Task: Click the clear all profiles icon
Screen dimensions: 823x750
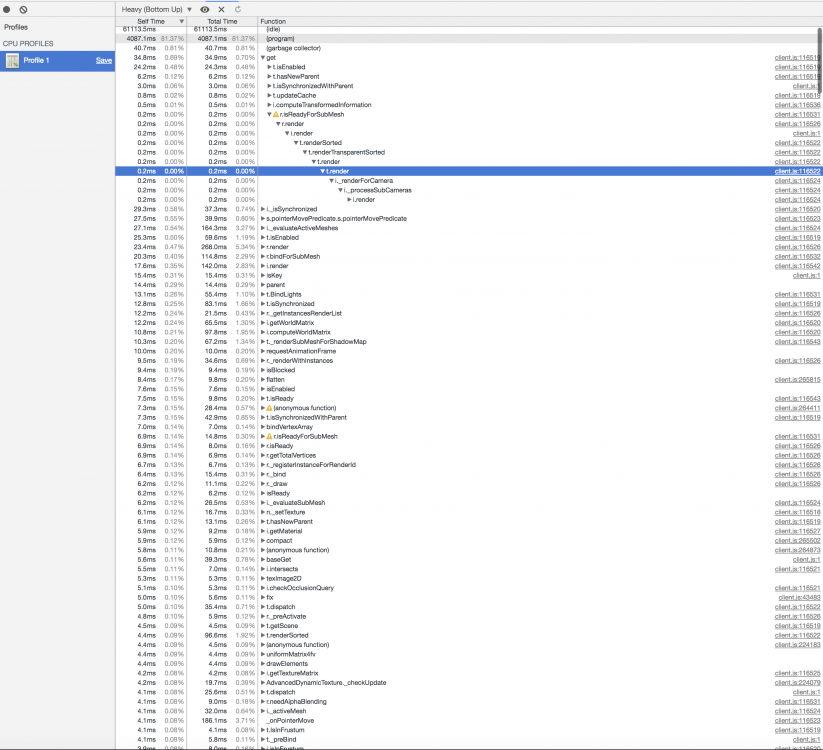Action: coord(22,8)
